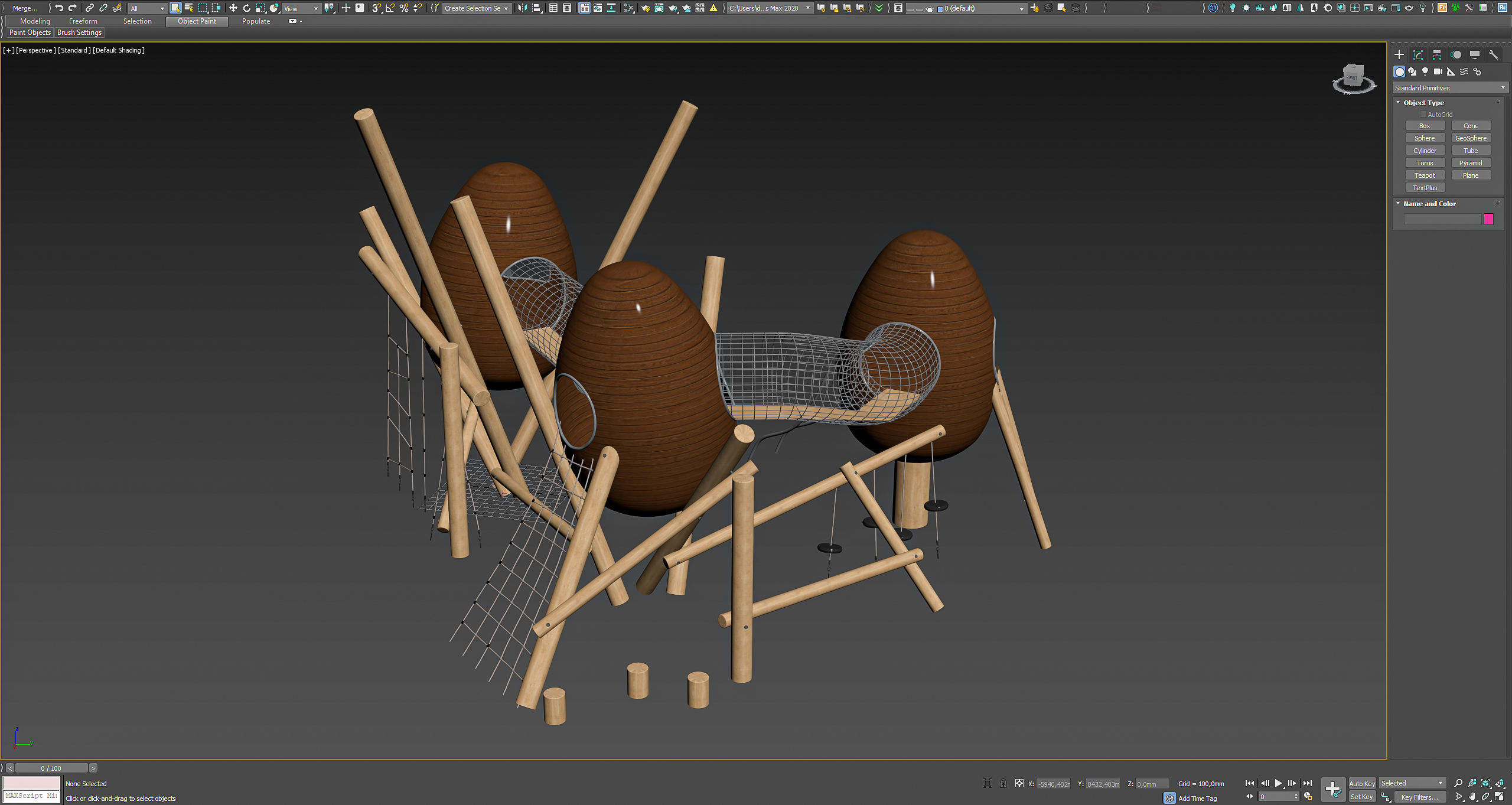Toggle the Angle Snap

pyautogui.click(x=390, y=8)
